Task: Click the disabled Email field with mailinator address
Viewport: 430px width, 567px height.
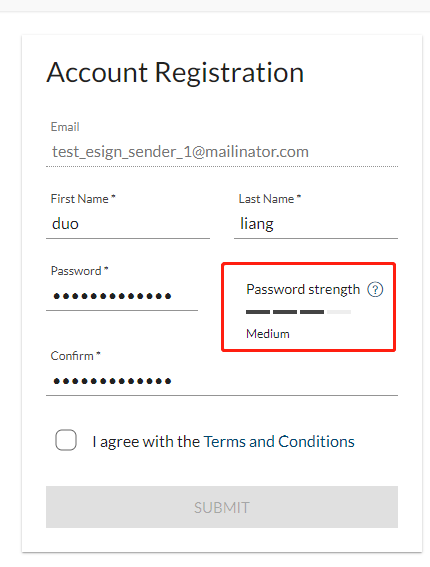Action: coord(222,152)
